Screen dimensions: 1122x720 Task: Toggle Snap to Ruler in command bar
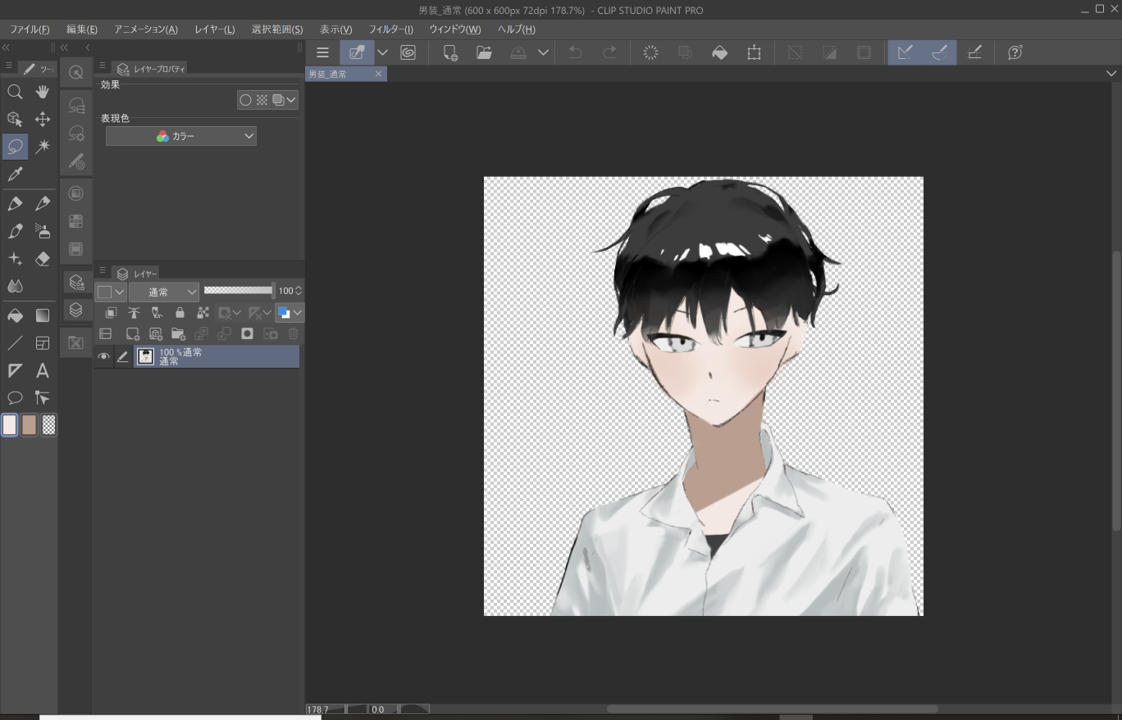[x=905, y=53]
